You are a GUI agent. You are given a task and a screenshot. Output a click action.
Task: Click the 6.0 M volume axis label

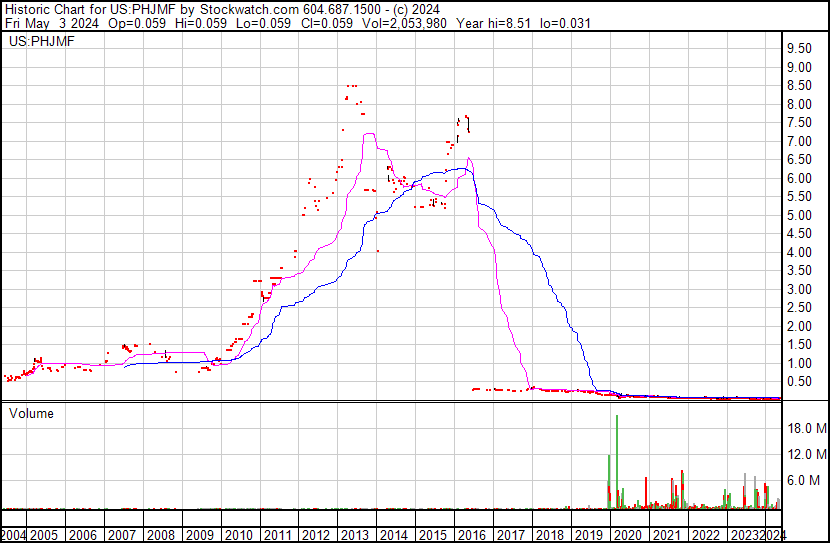tap(804, 480)
